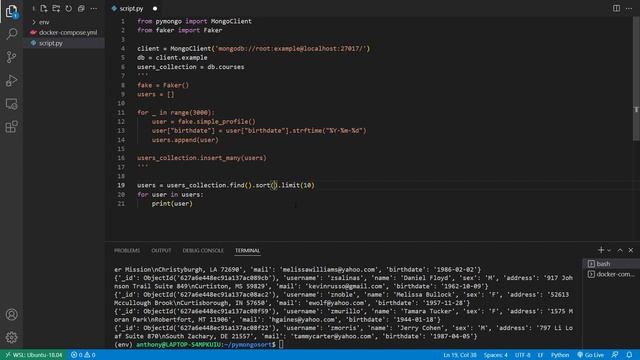Change indentation via Spaces: 4

tap(496, 355)
